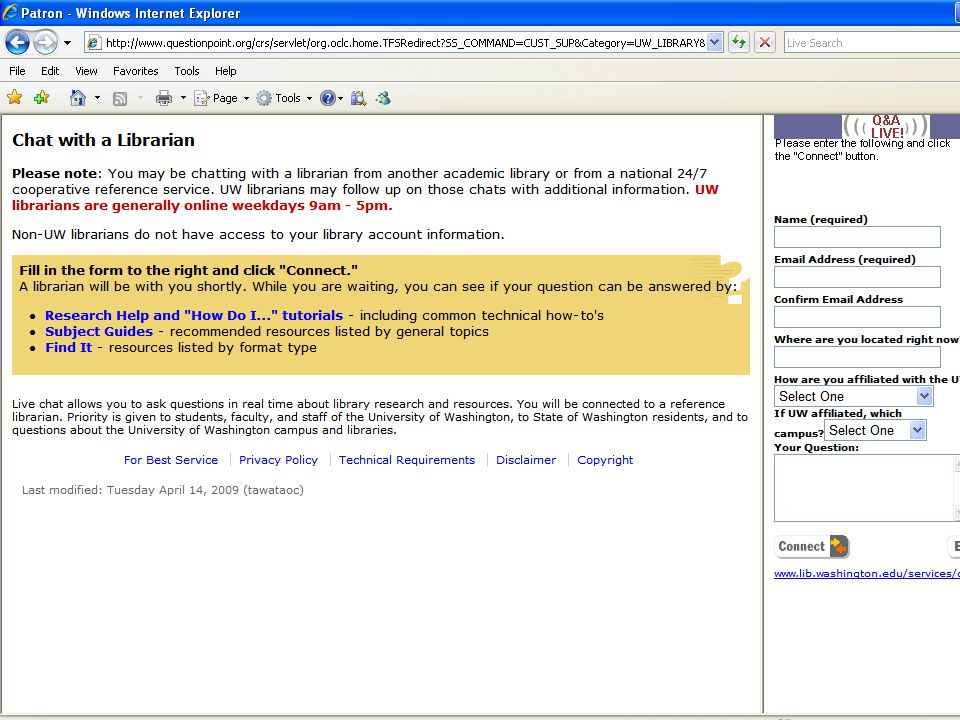The width and height of the screenshot is (960, 720).
Task: Click the Chat with a Librarian heading
Action: 103,140
